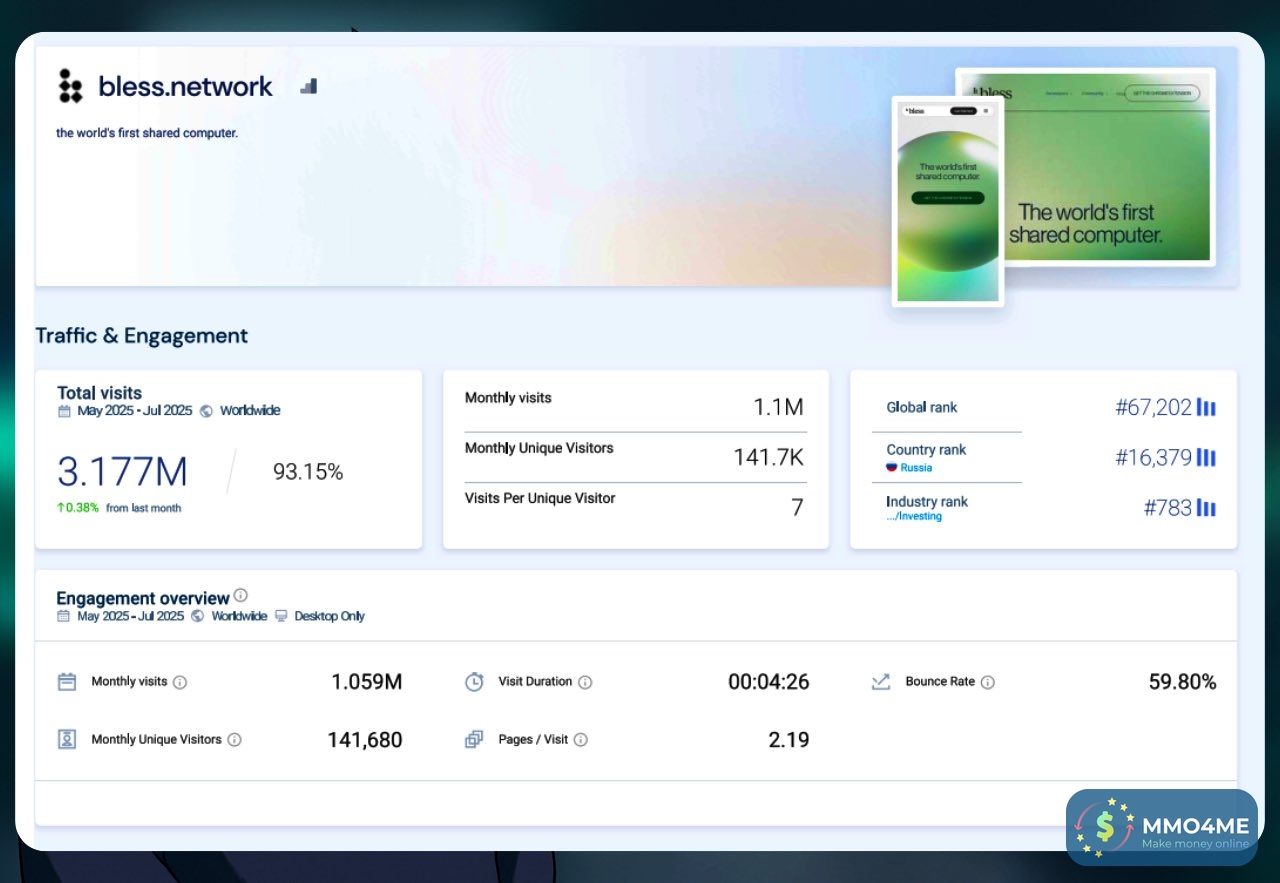Click info icon next to Pages / Visit
This screenshot has height=883, width=1280.
581,740
